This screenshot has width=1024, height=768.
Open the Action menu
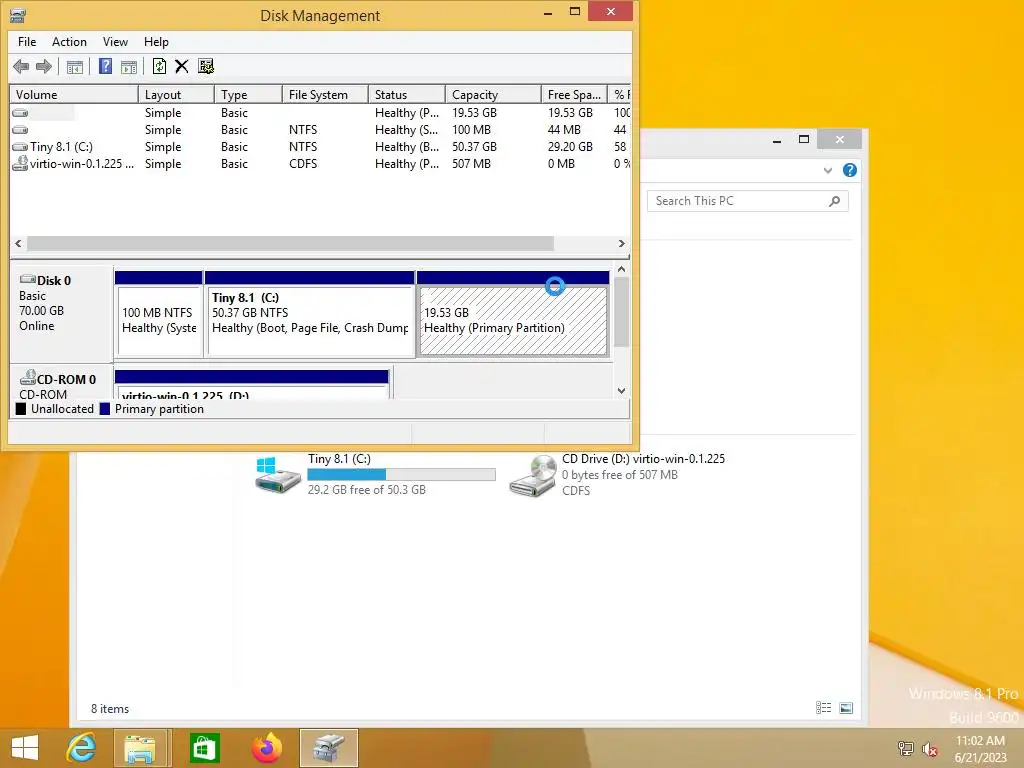[x=69, y=42]
